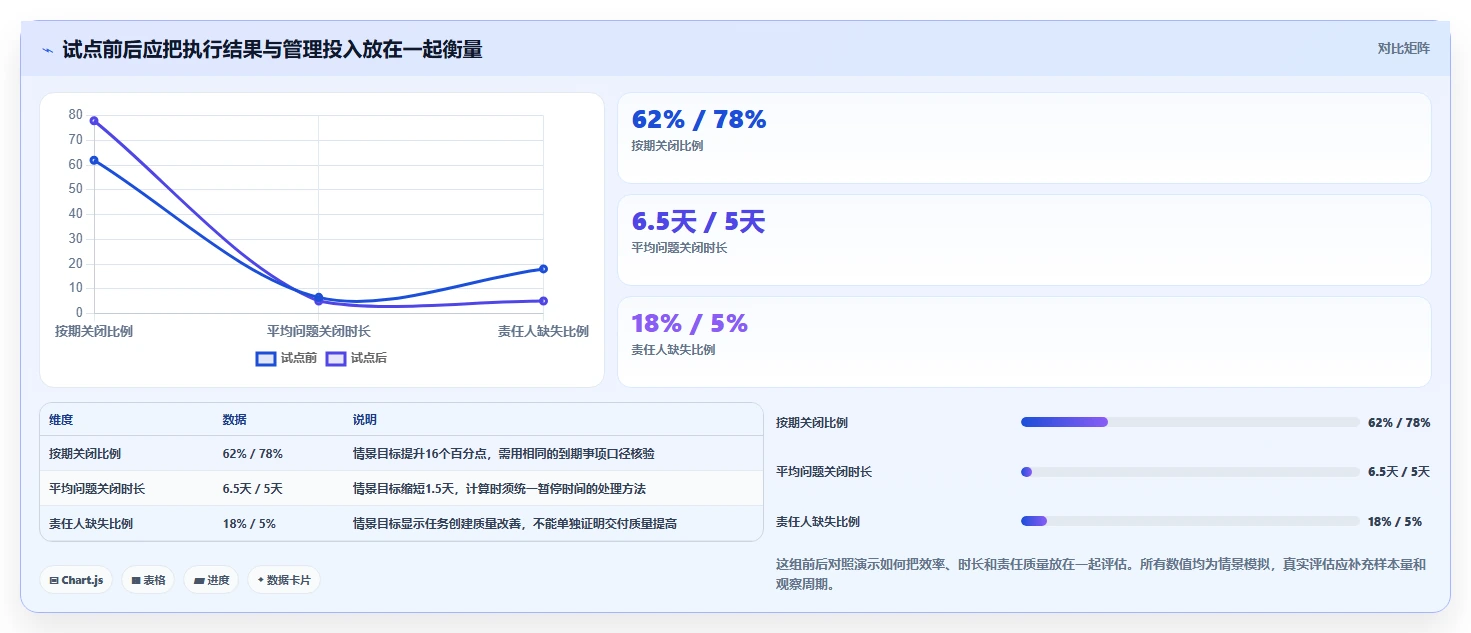Click the 表格 chip

[148, 580]
